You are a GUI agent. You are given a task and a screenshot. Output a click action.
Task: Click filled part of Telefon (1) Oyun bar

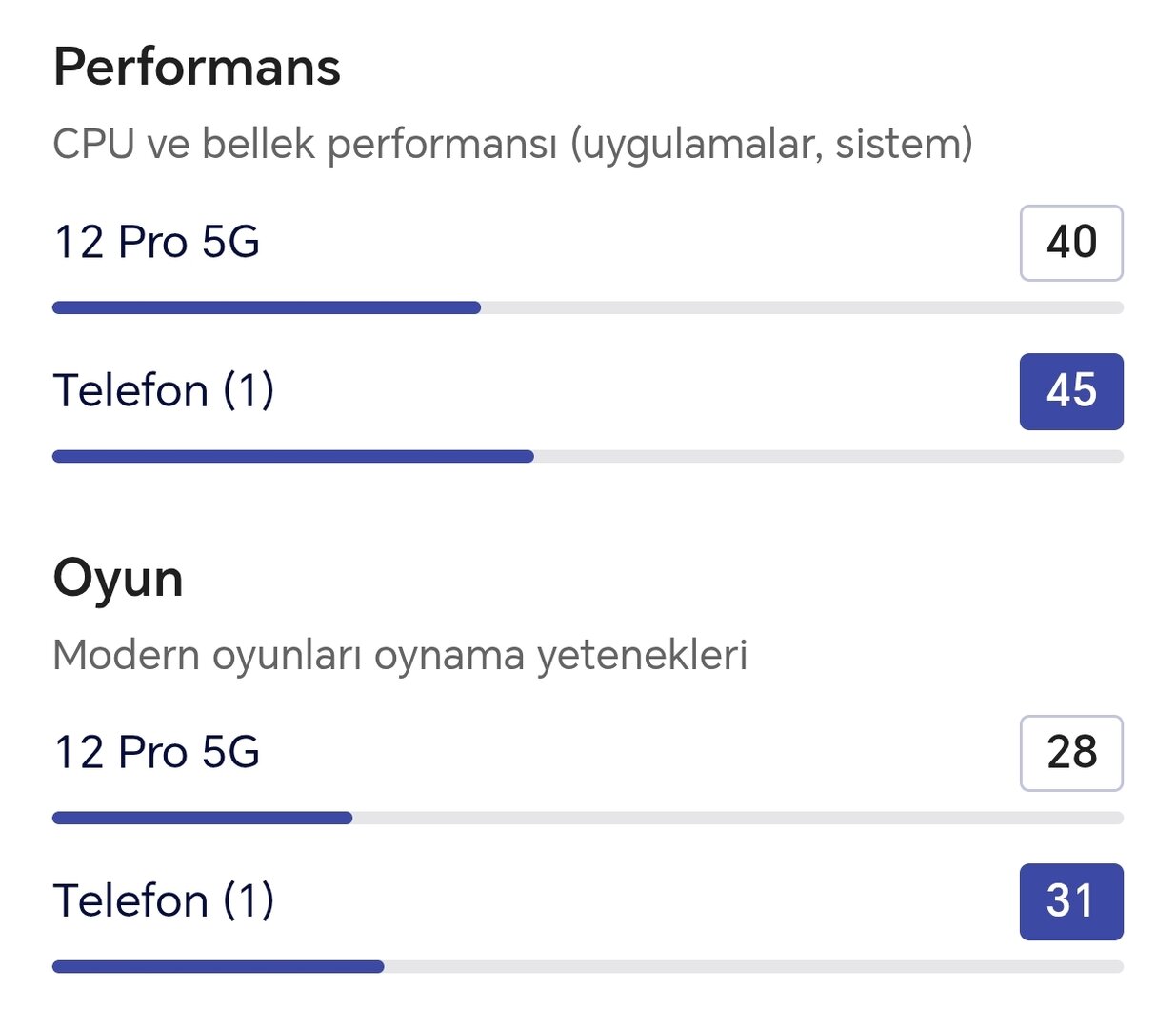click(218, 967)
